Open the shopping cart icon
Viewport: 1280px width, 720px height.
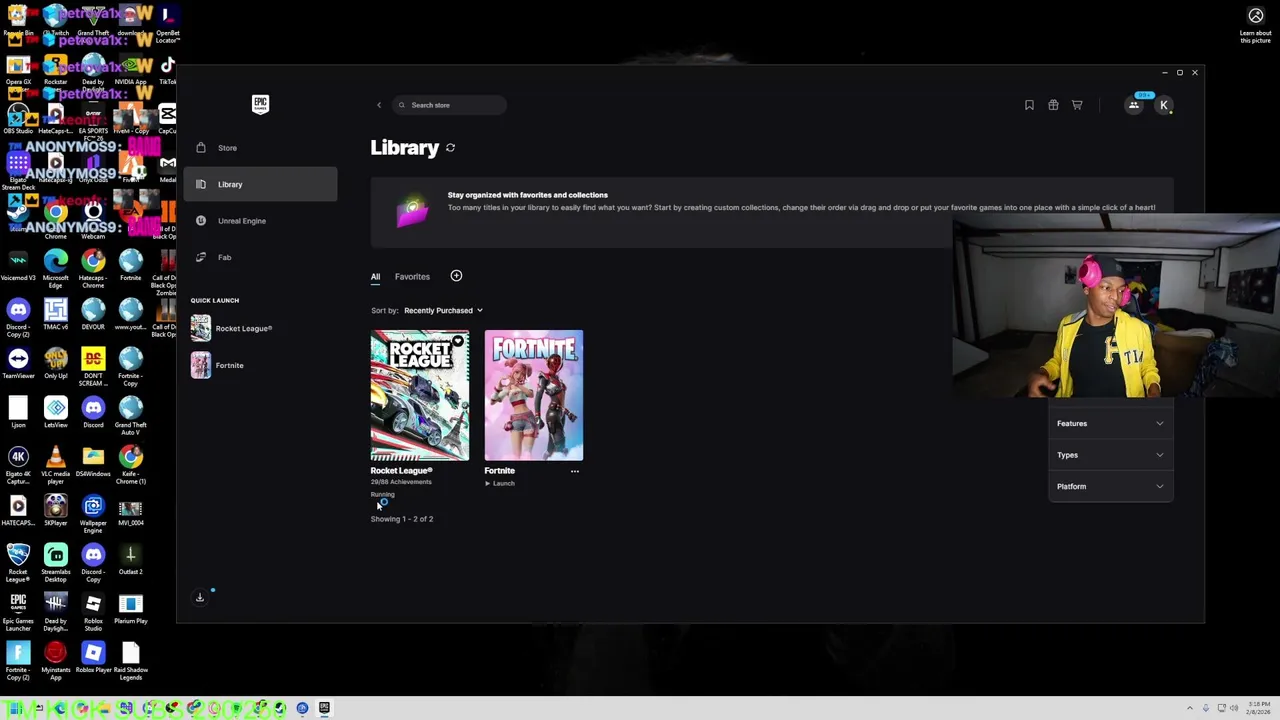click(x=1077, y=105)
